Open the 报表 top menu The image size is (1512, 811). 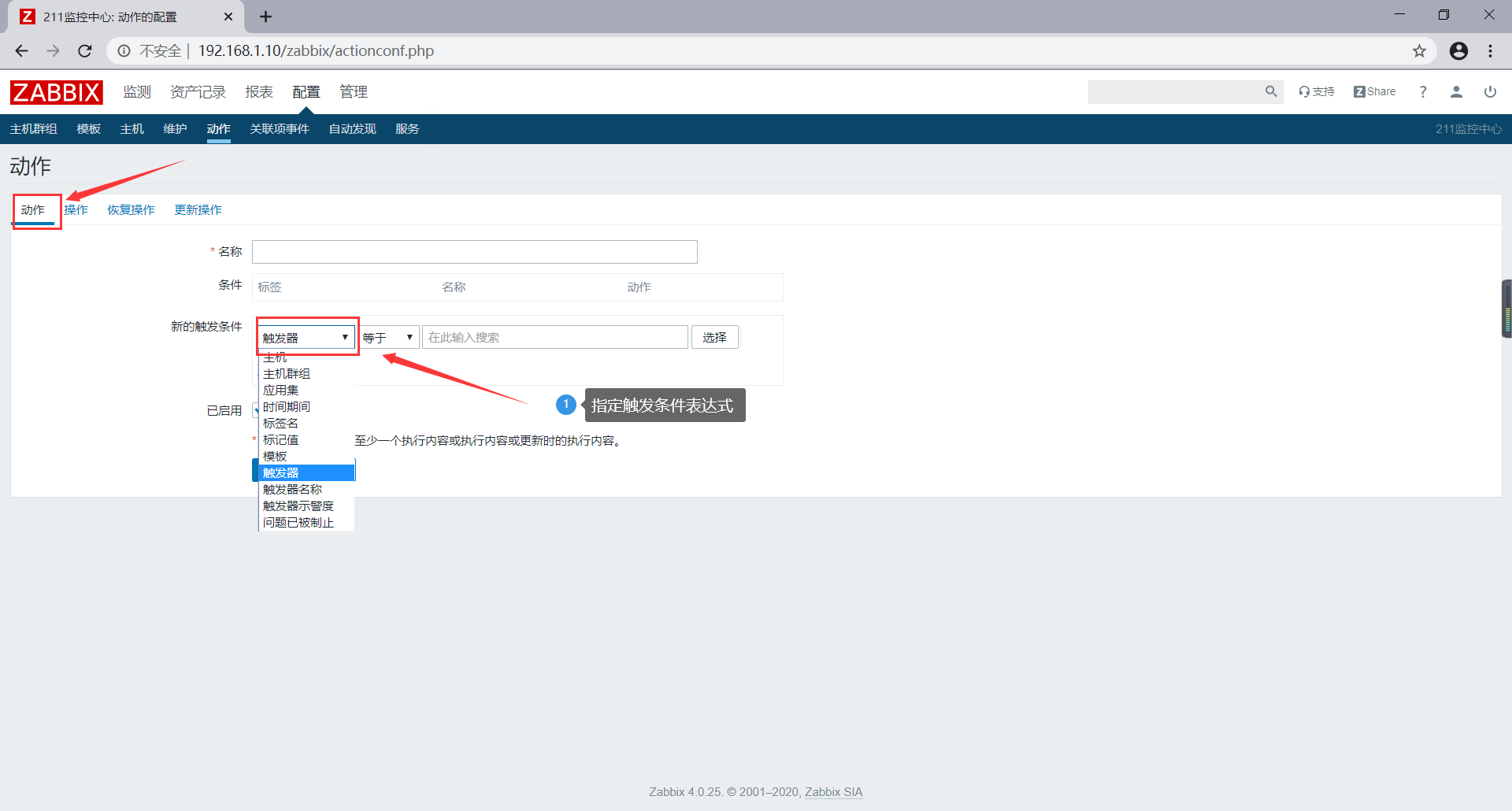click(259, 92)
